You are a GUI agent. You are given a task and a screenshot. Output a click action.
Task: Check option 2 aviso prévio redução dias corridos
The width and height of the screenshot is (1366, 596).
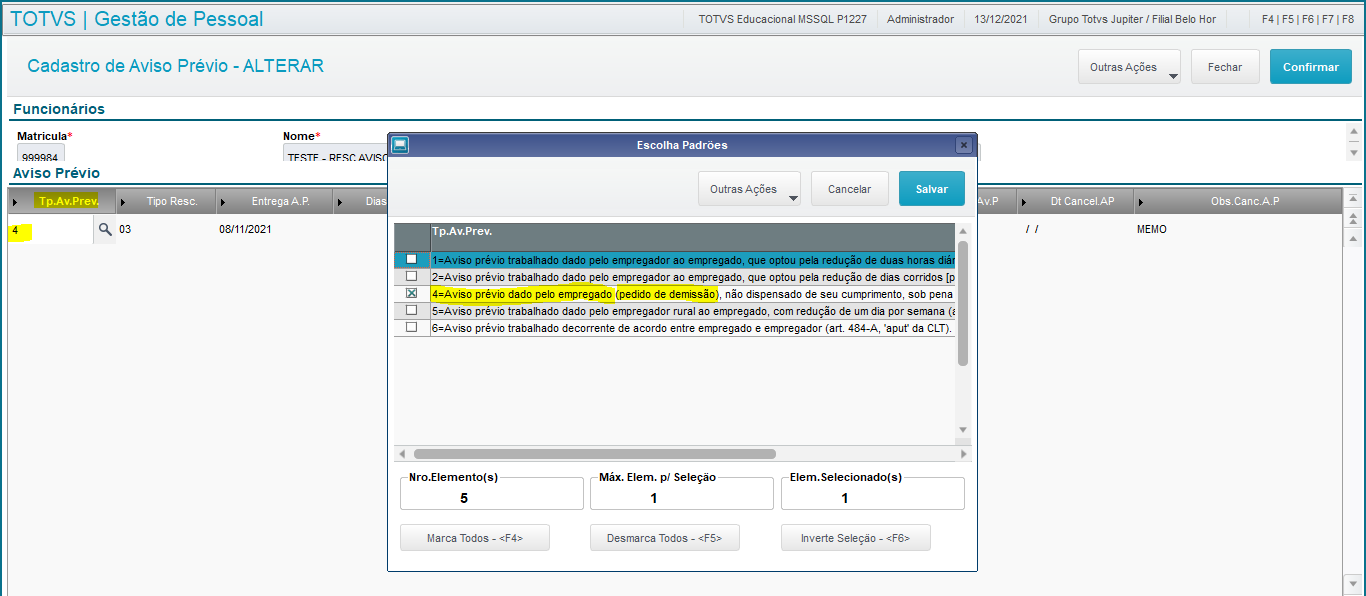tap(411, 276)
